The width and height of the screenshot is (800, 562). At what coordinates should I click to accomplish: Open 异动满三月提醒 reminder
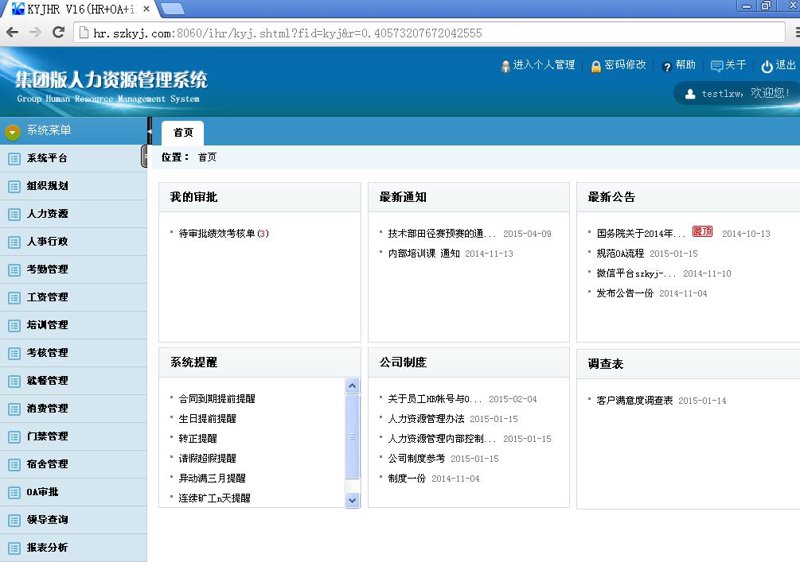pyautogui.click(x=212, y=478)
